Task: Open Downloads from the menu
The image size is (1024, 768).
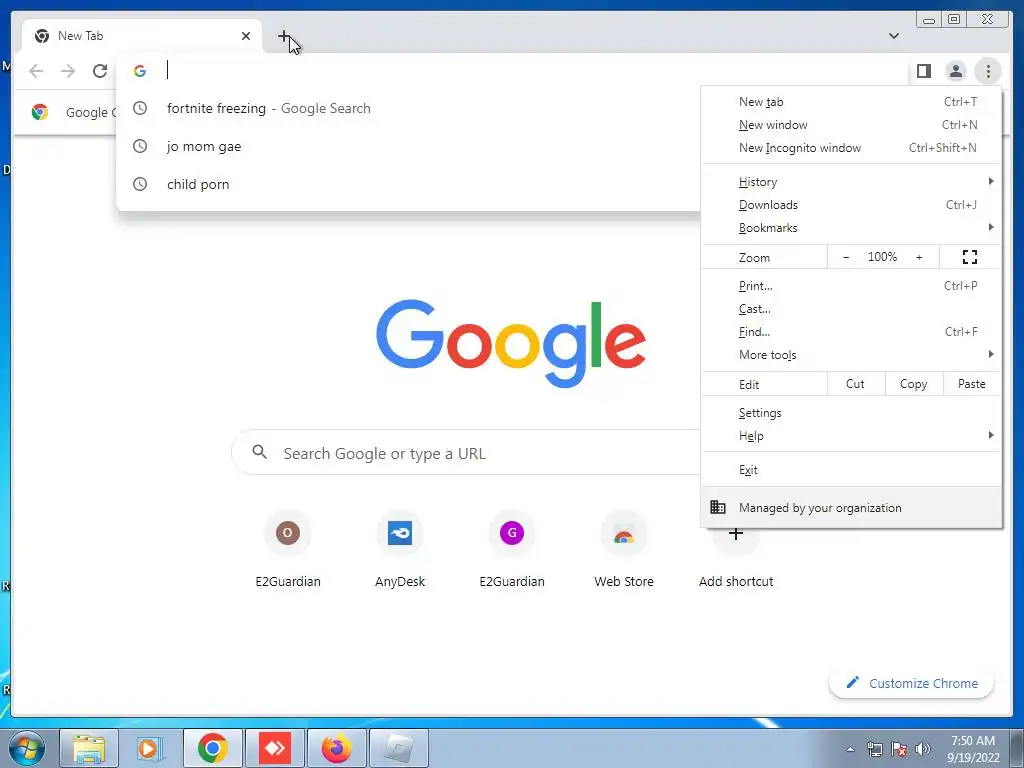Action: (x=852, y=204)
